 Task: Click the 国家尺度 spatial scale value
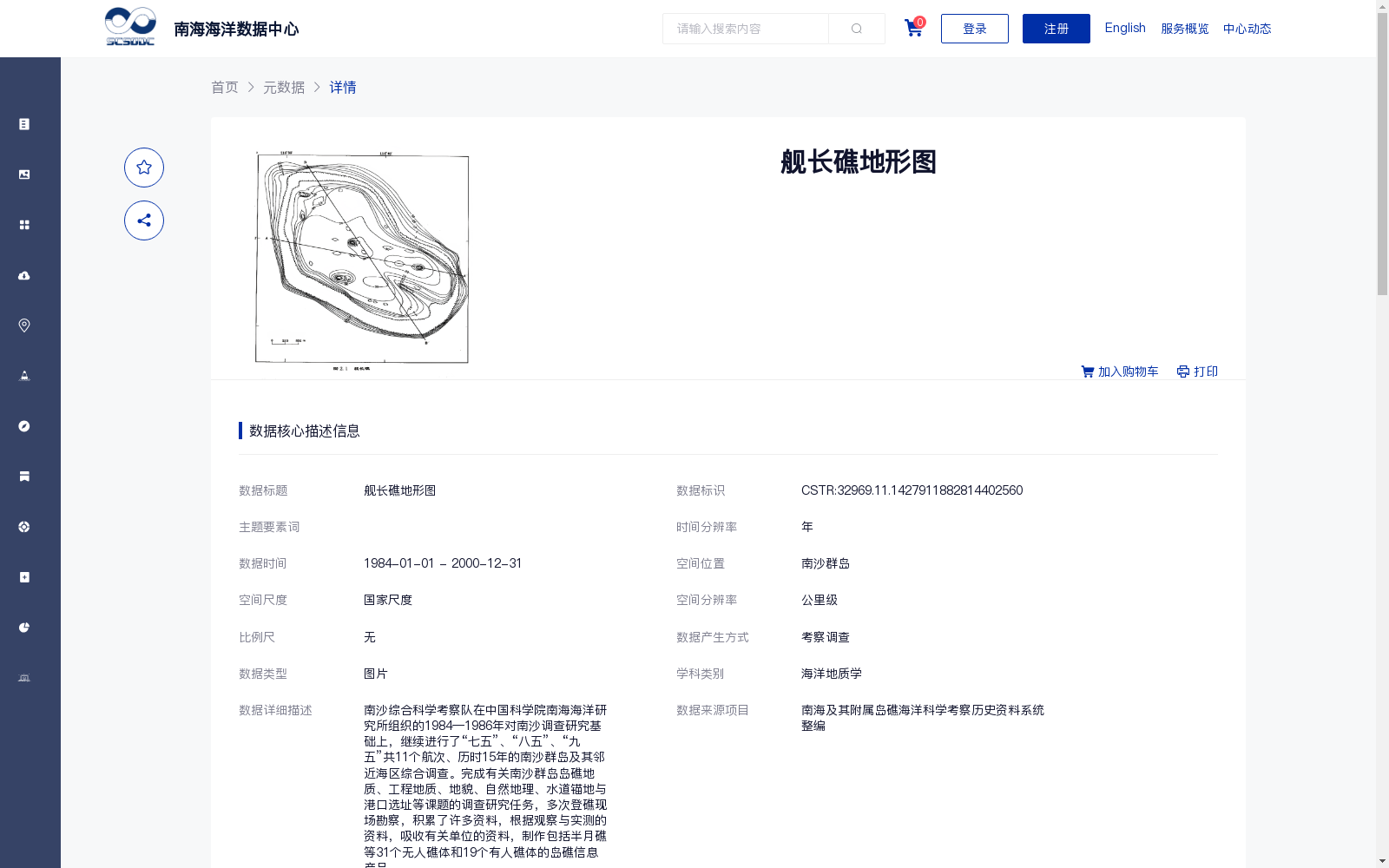coord(388,600)
